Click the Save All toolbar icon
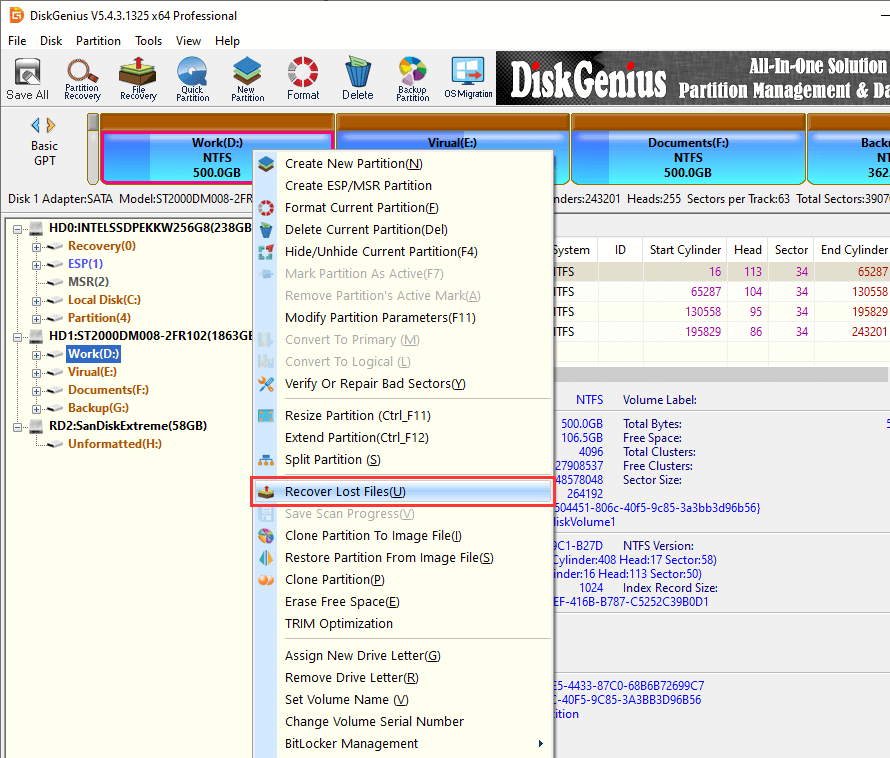The image size is (890, 758). coord(27,78)
